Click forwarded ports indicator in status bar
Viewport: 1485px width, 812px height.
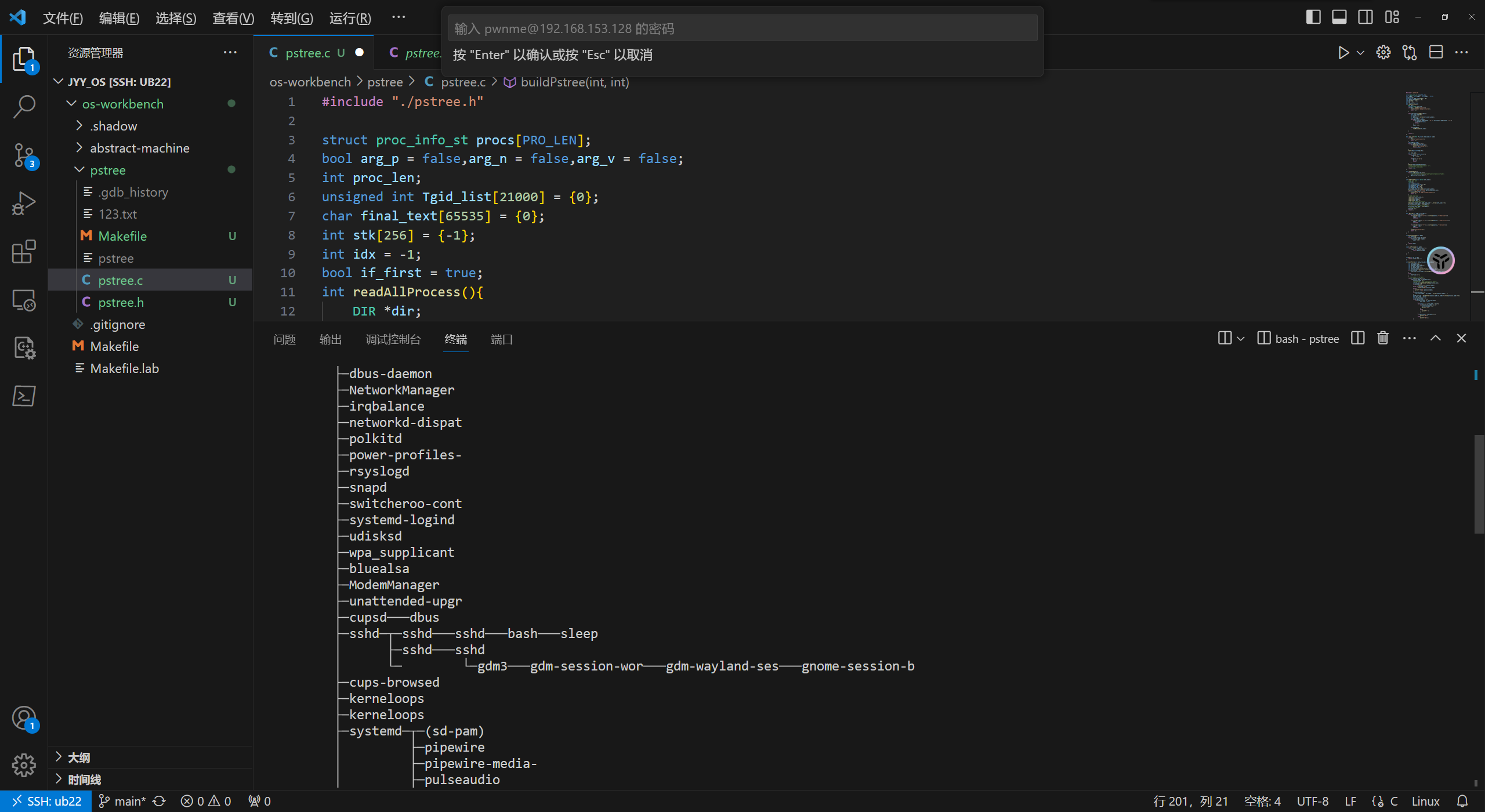(259, 801)
